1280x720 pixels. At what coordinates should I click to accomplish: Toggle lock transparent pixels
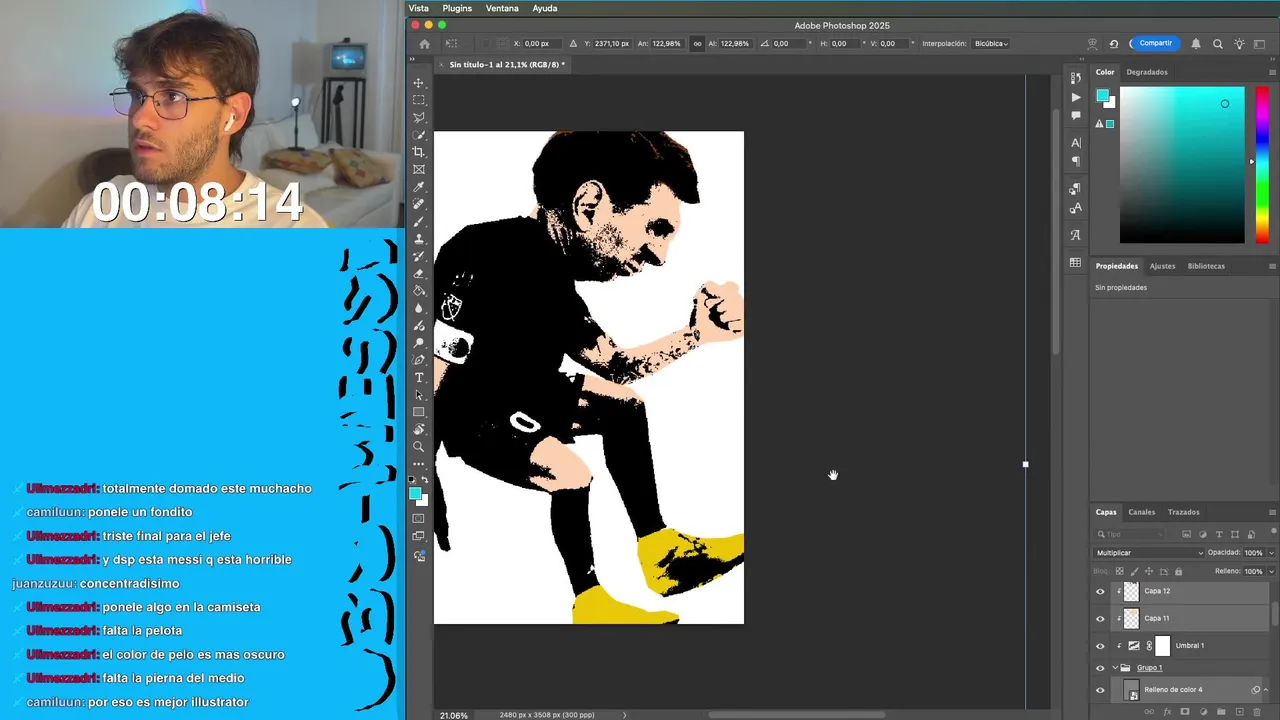pos(1119,571)
